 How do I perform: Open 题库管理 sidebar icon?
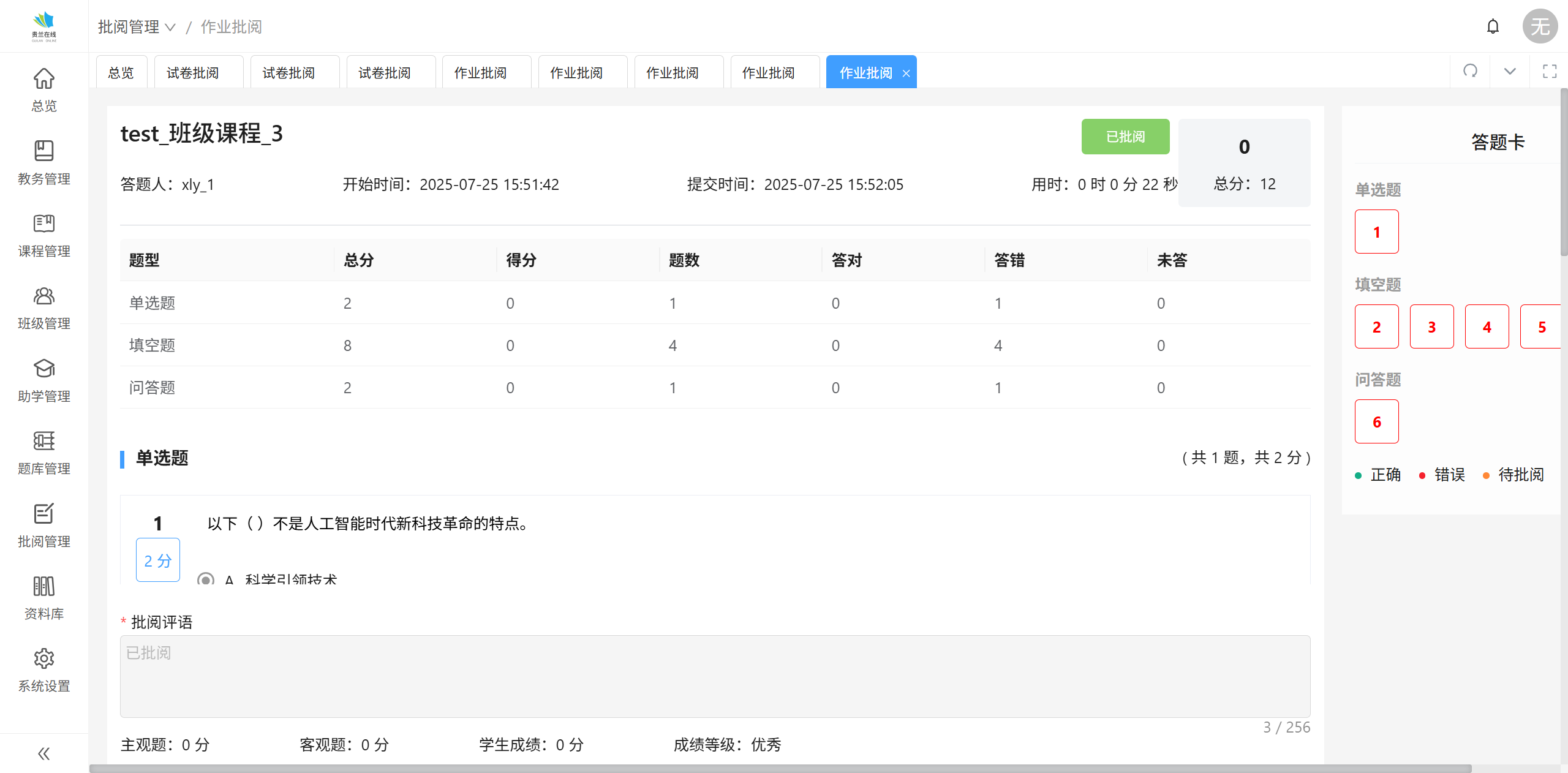[x=43, y=441]
